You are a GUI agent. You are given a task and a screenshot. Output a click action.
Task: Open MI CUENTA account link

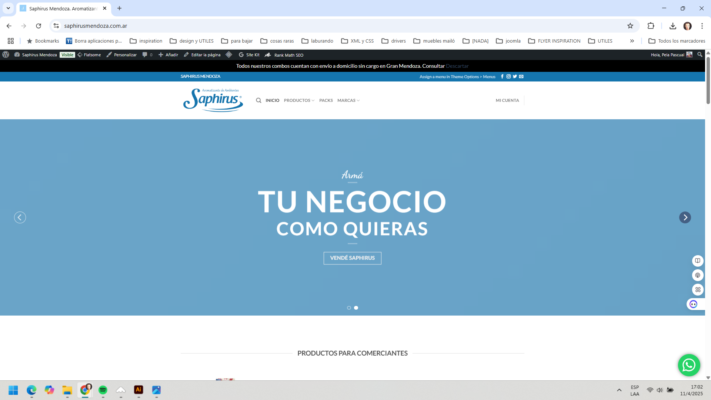pyautogui.click(x=507, y=100)
